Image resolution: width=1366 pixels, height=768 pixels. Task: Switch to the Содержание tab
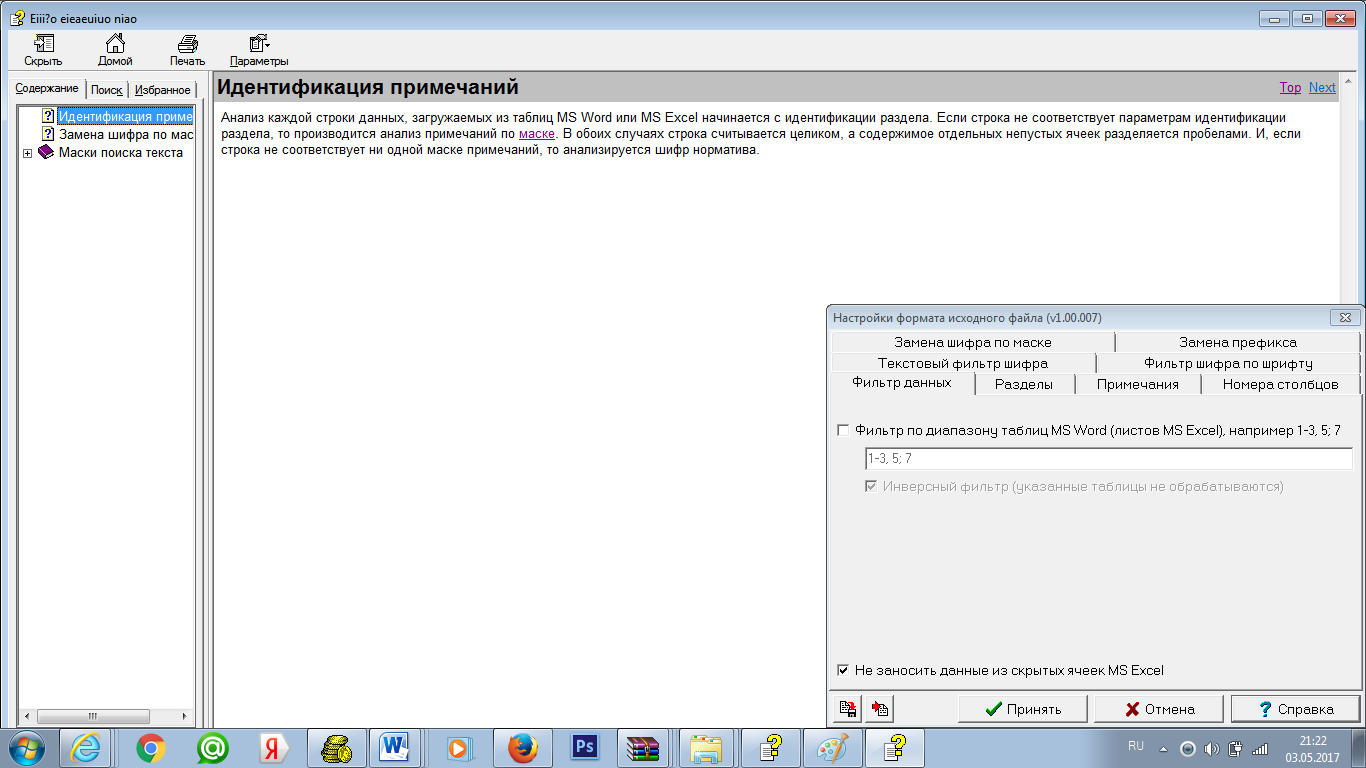coord(47,89)
